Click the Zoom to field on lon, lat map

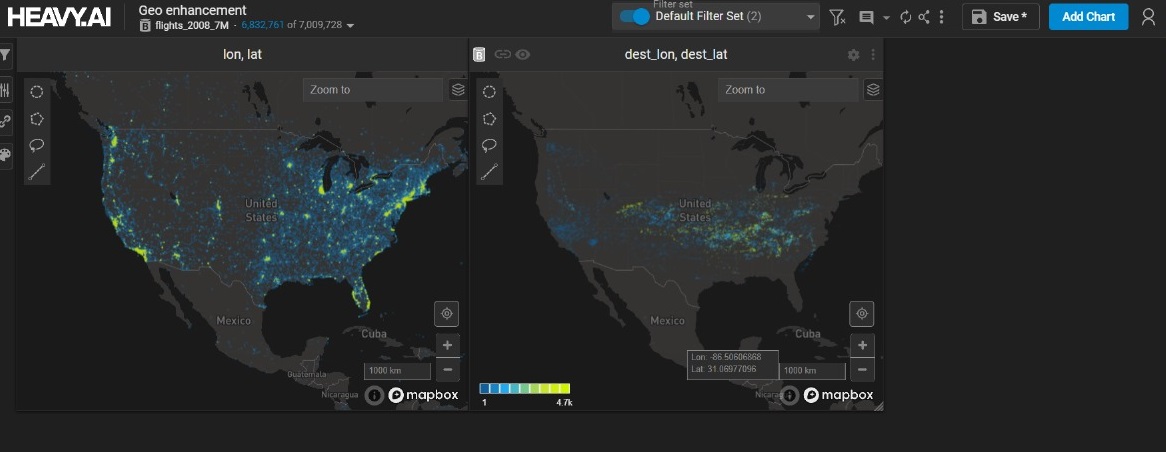pyautogui.click(x=373, y=90)
